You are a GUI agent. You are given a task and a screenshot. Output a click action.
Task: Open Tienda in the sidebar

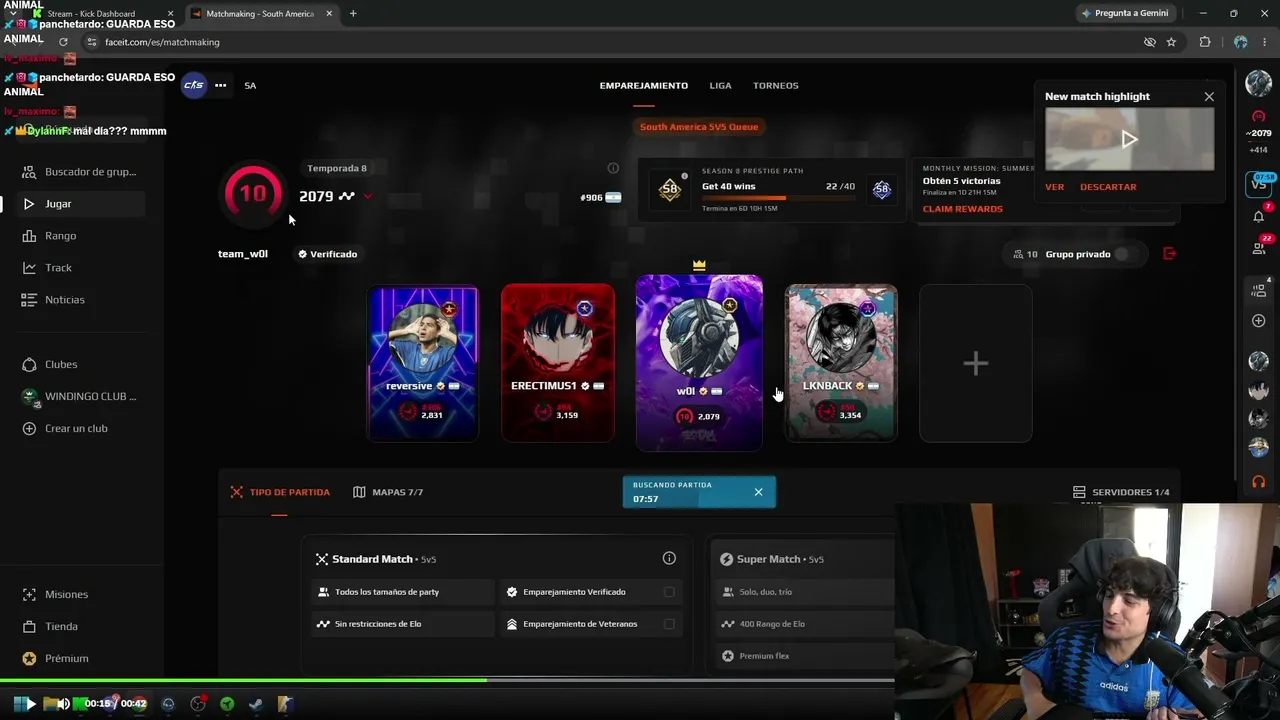(x=82, y=626)
